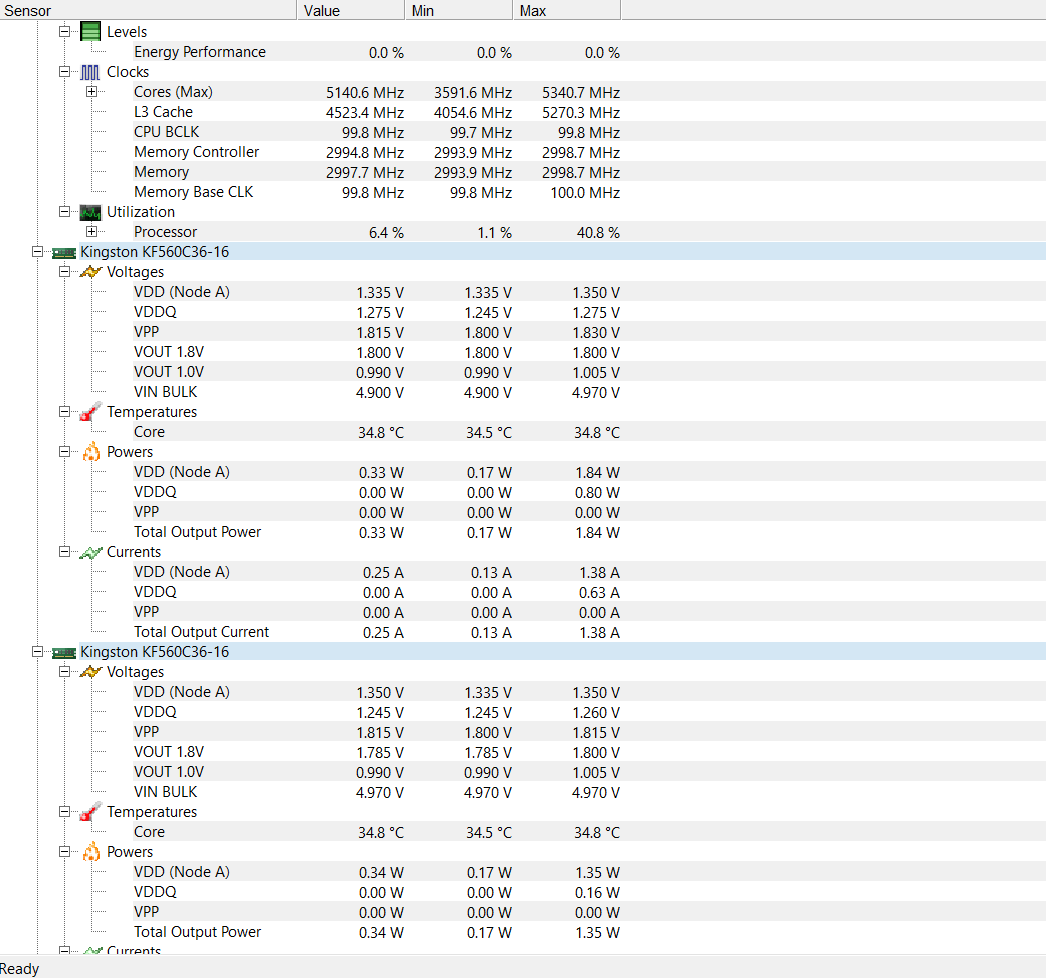Expand the Processor utilization entry
The height and width of the screenshot is (978, 1046).
[92, 231]
